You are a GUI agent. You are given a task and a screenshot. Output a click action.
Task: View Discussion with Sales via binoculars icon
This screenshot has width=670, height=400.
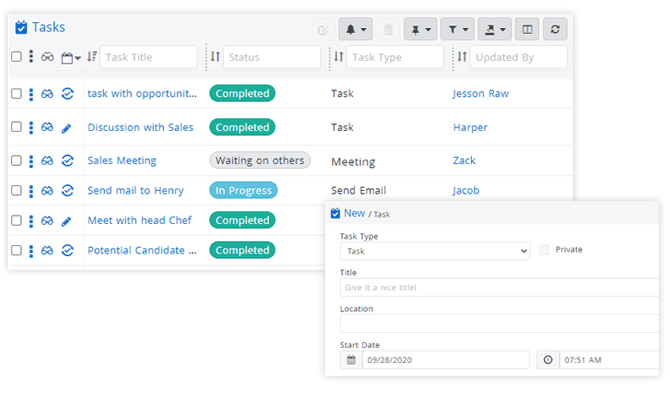47,127
